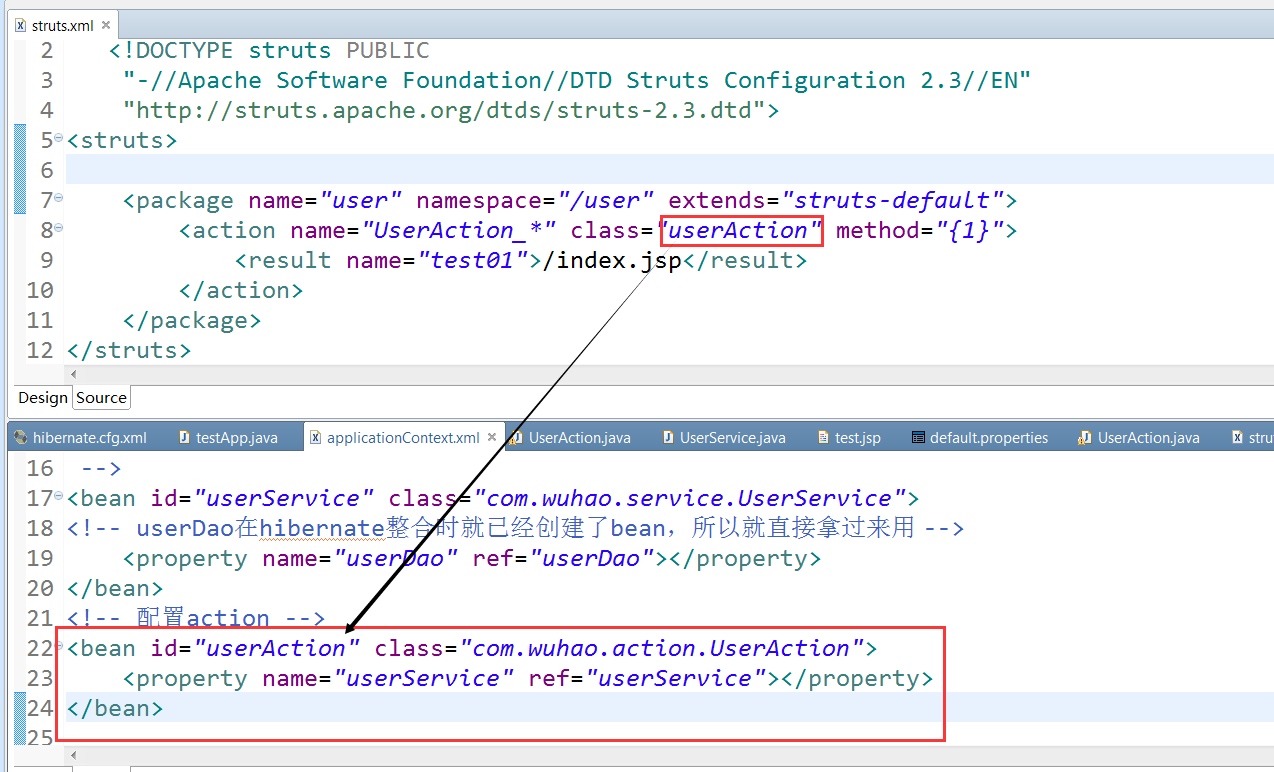This screenshot has width=1274, height=772.
Task: Open the default.properties editor tab
Action: (979, 437)
